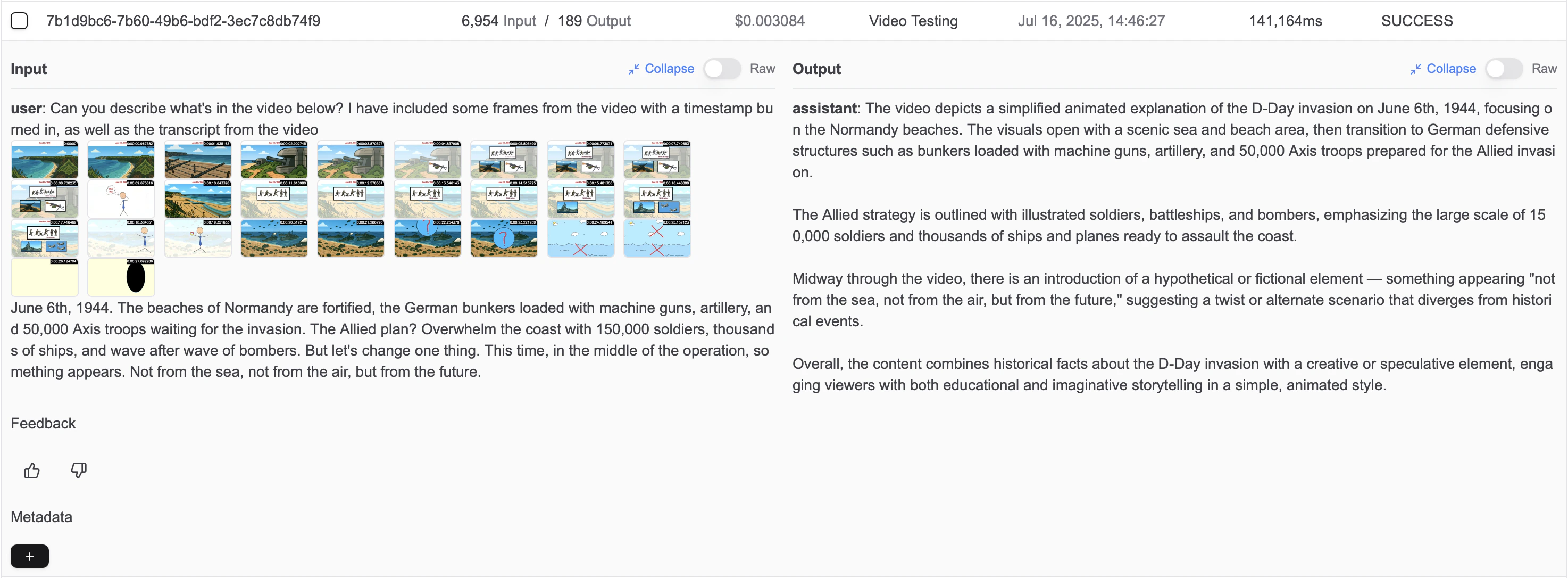Click the transcript text starting 'June 6th, 1944'

[x=393, y=340]
